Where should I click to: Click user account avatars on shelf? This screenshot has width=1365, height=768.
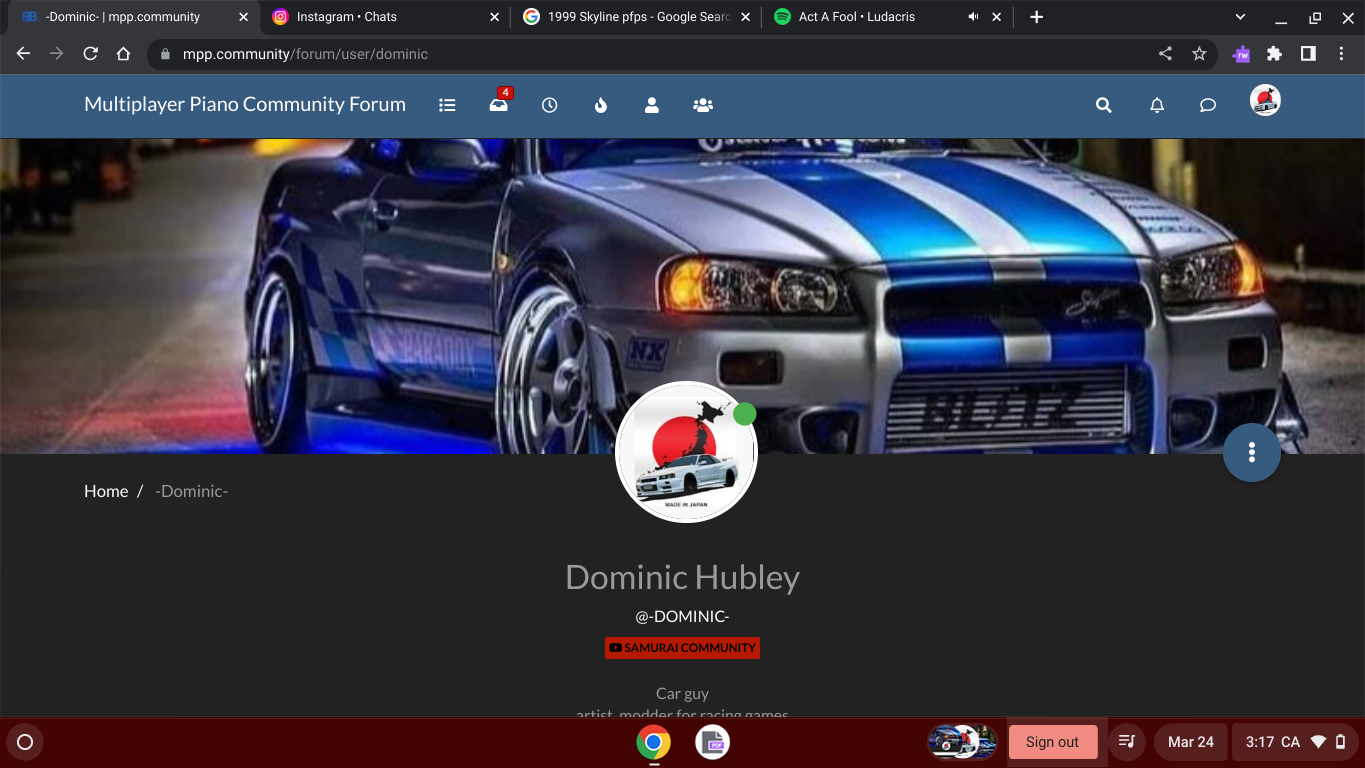pos(963,742)
